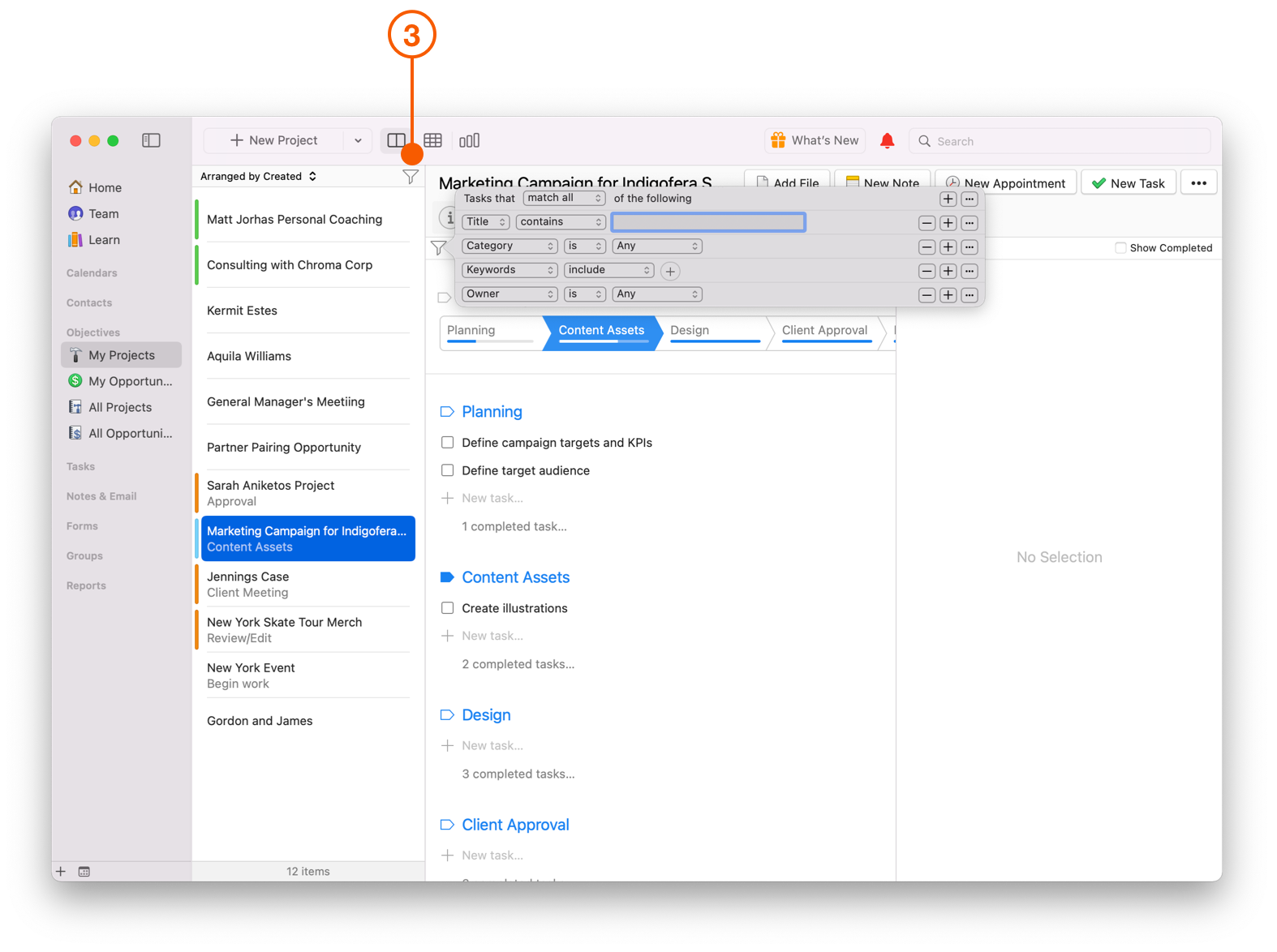Select the Planning stage tab
This screenshot has height=952, width=1277.
coord(490,332)
